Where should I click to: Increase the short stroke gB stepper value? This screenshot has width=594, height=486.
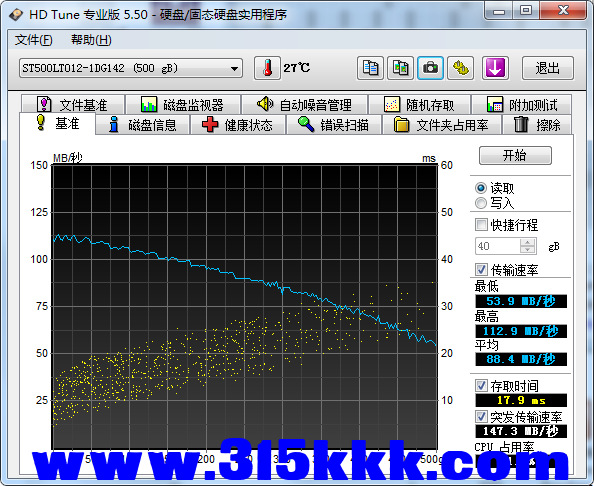(527, 242)
